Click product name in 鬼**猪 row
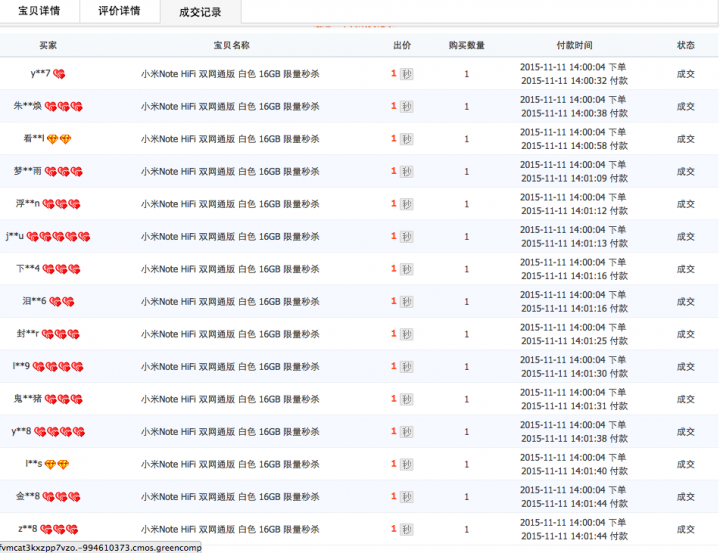The image size is (720, 553). 230,399
